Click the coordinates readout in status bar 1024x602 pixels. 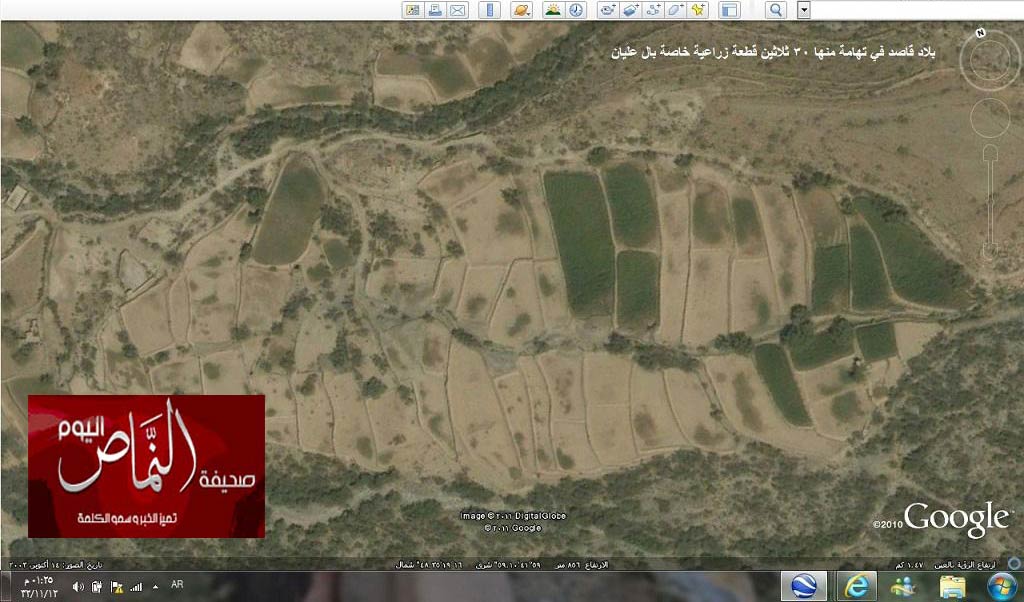(468, 565)
